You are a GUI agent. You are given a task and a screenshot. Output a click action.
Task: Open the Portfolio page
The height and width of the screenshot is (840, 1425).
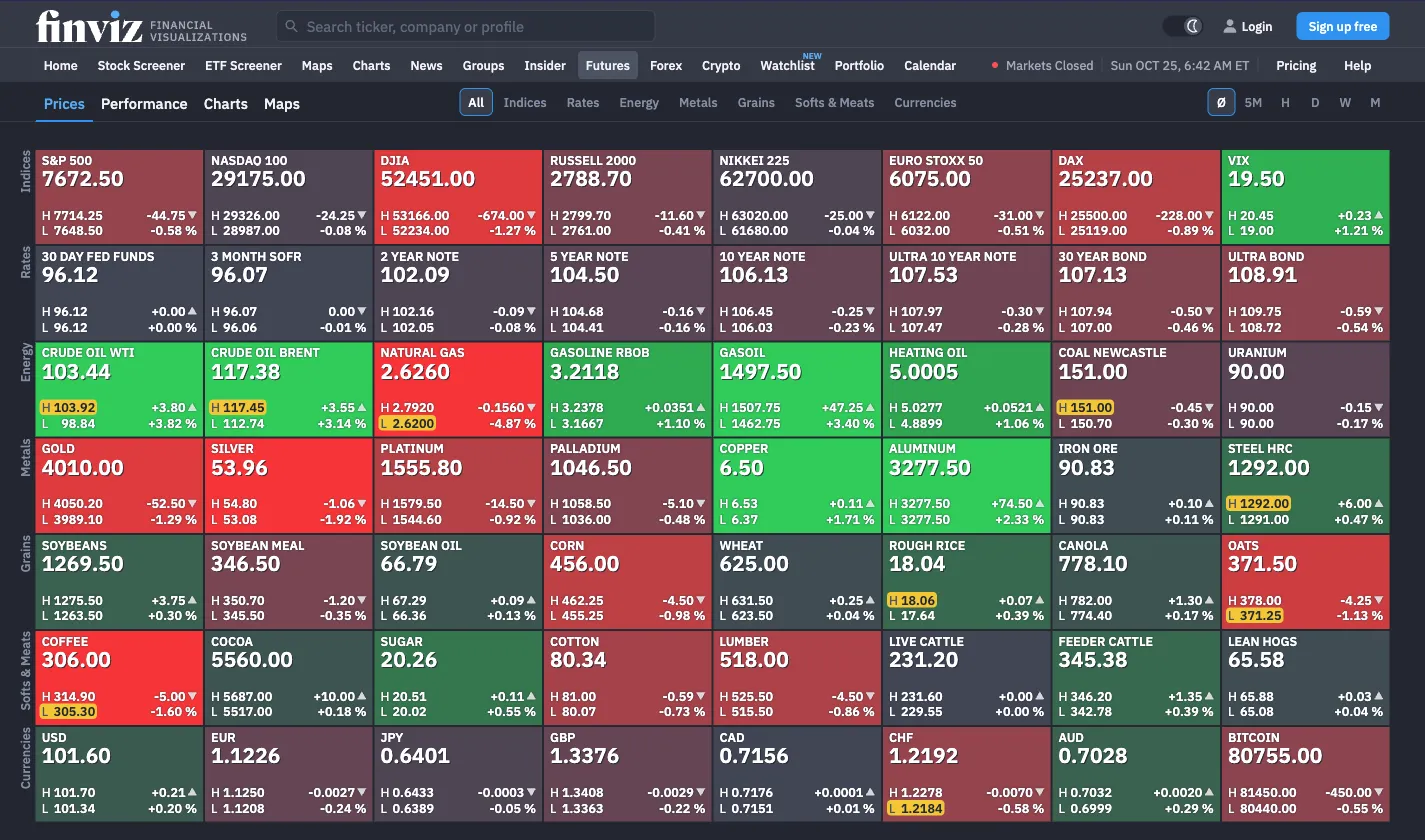click(859, 66)
